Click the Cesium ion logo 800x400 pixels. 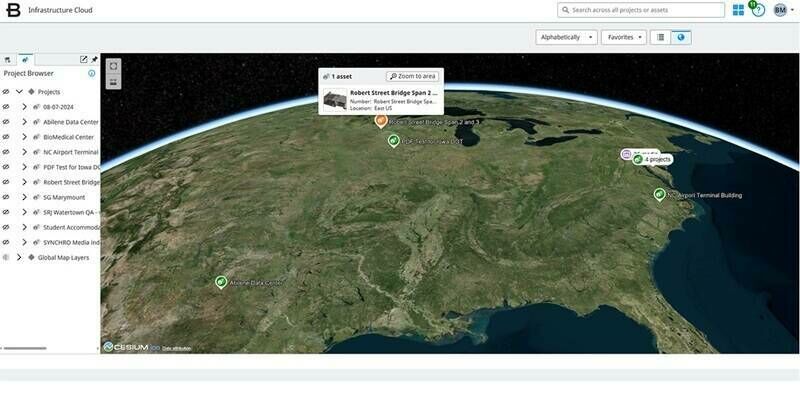(131, 347)
